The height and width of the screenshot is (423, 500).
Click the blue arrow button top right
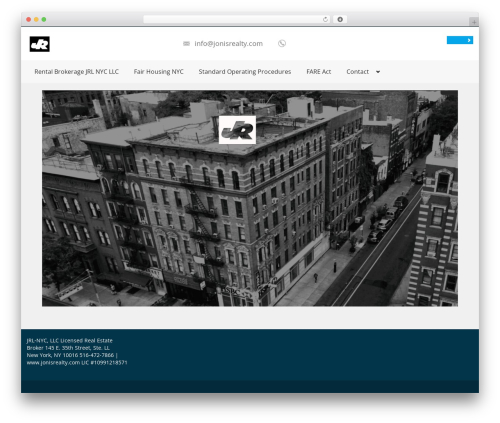coord(460,40)
